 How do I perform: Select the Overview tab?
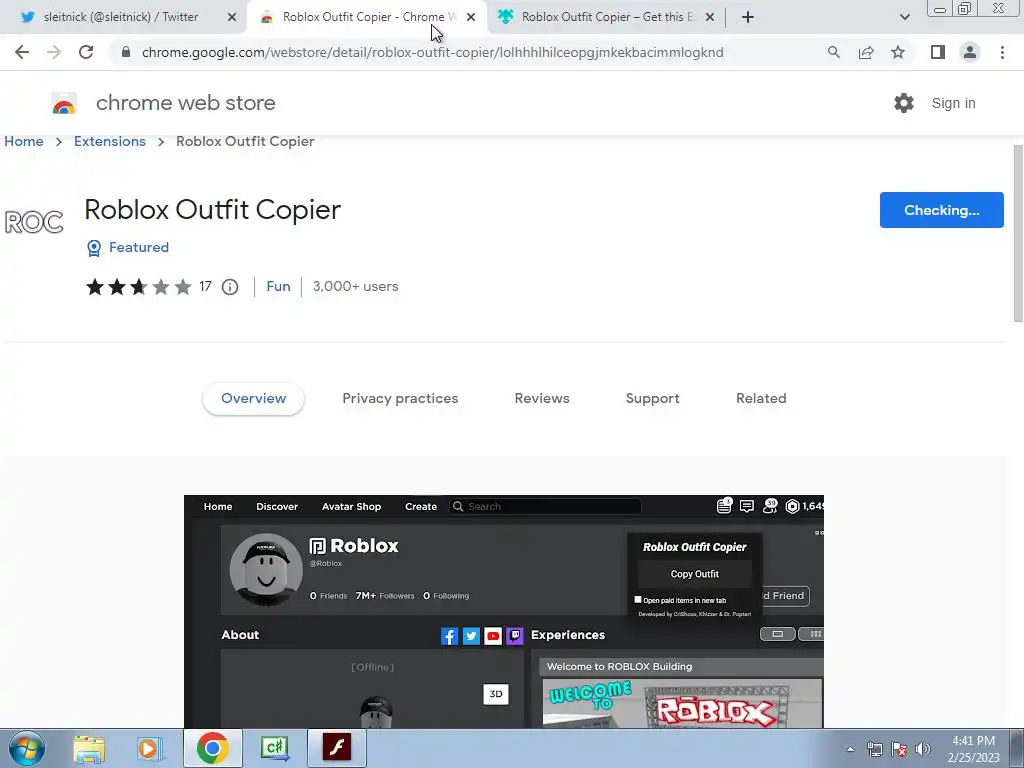pos(253,398)
